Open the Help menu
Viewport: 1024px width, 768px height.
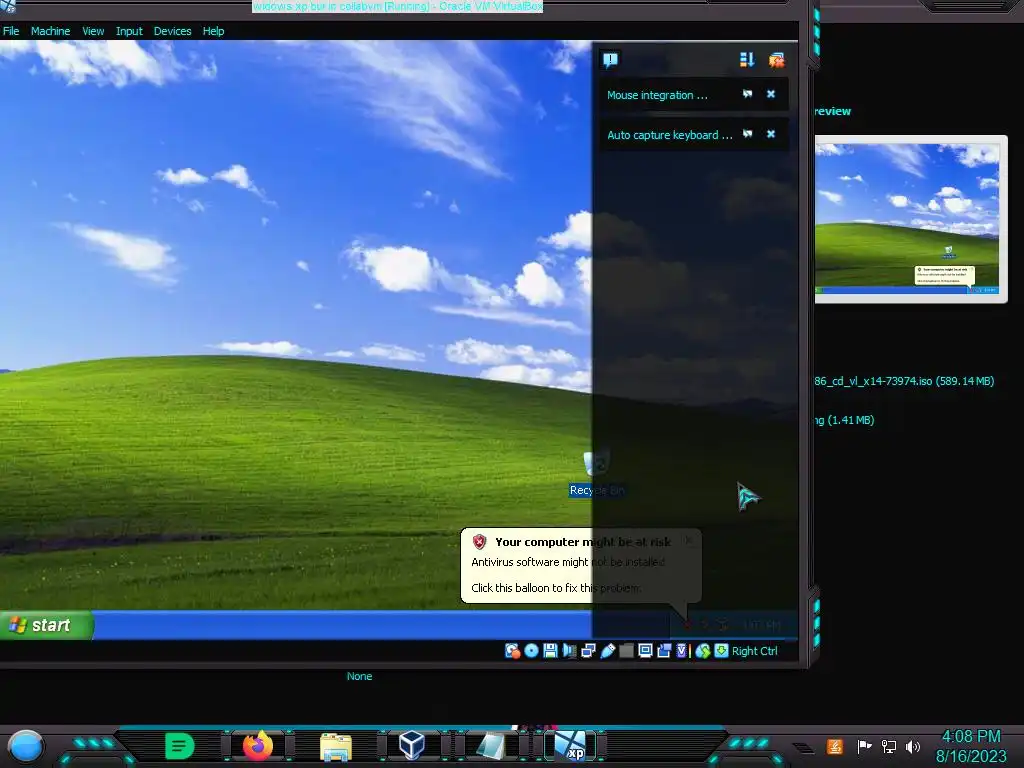pyautogui.click(x=213, y=31)
